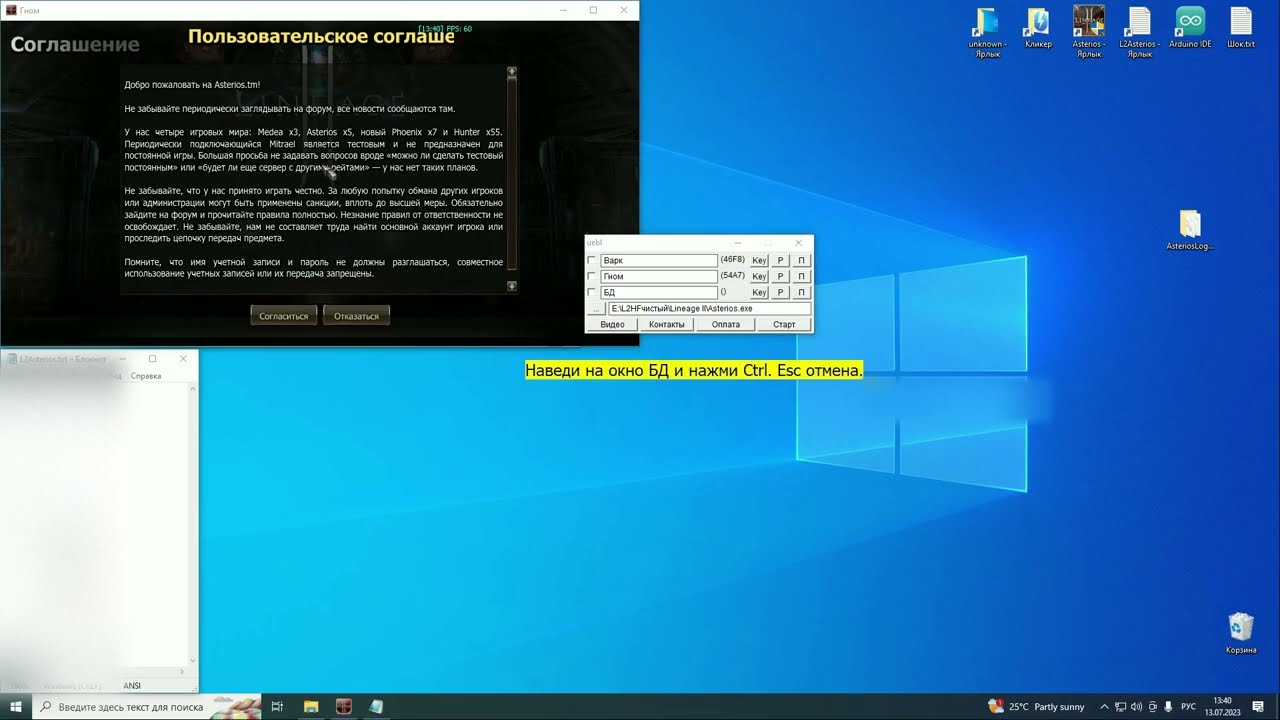Viewport: 1280px width, 720px height.
Task: Open Task View in the taskbar
Action: [x=277, y=706]
